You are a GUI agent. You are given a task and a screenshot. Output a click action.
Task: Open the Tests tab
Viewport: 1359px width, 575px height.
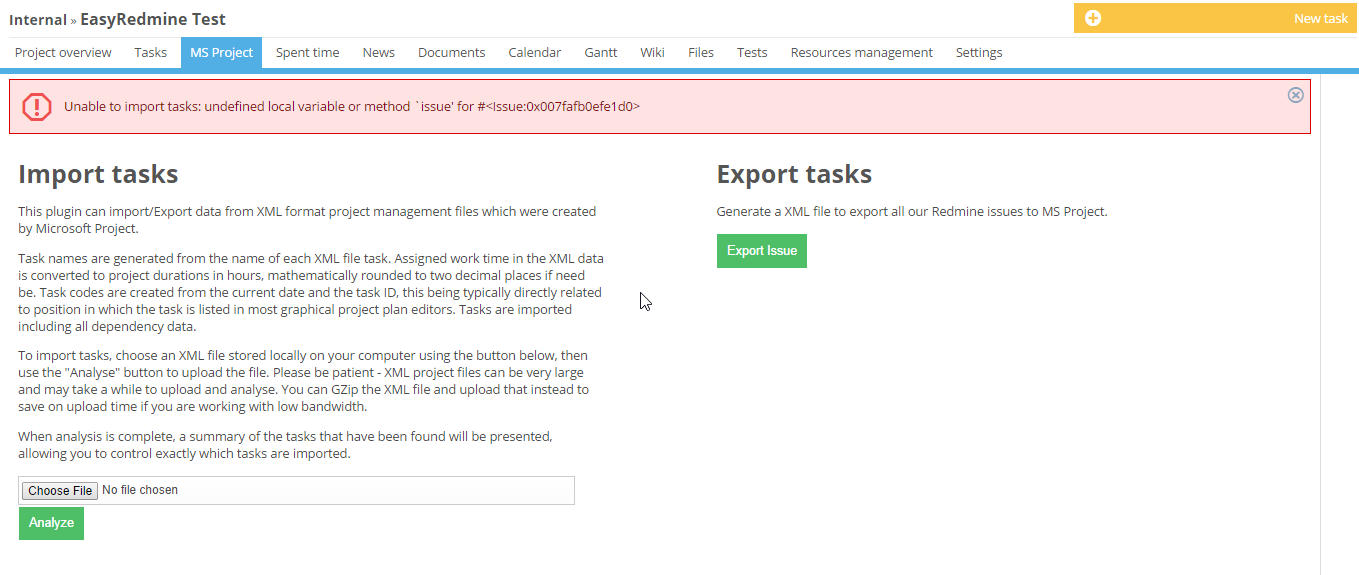point(752,52)
